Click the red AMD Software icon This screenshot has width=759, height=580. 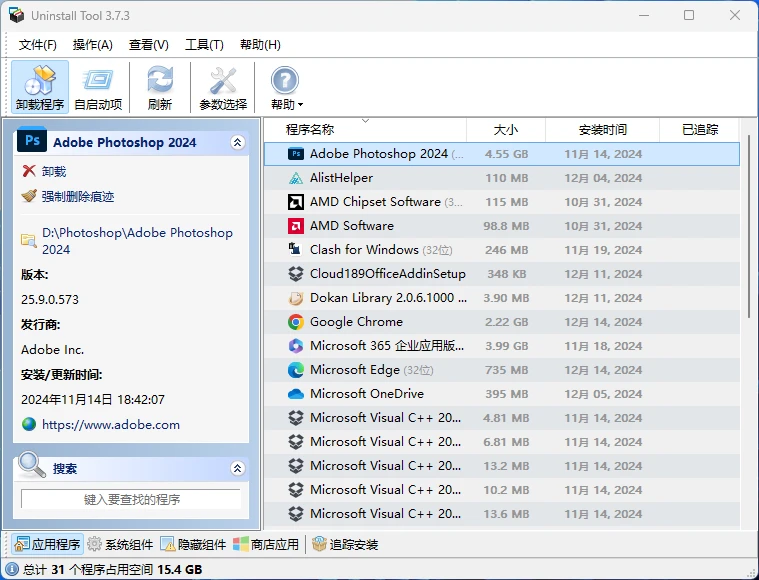pyautogui.click(x=296, y=226)
